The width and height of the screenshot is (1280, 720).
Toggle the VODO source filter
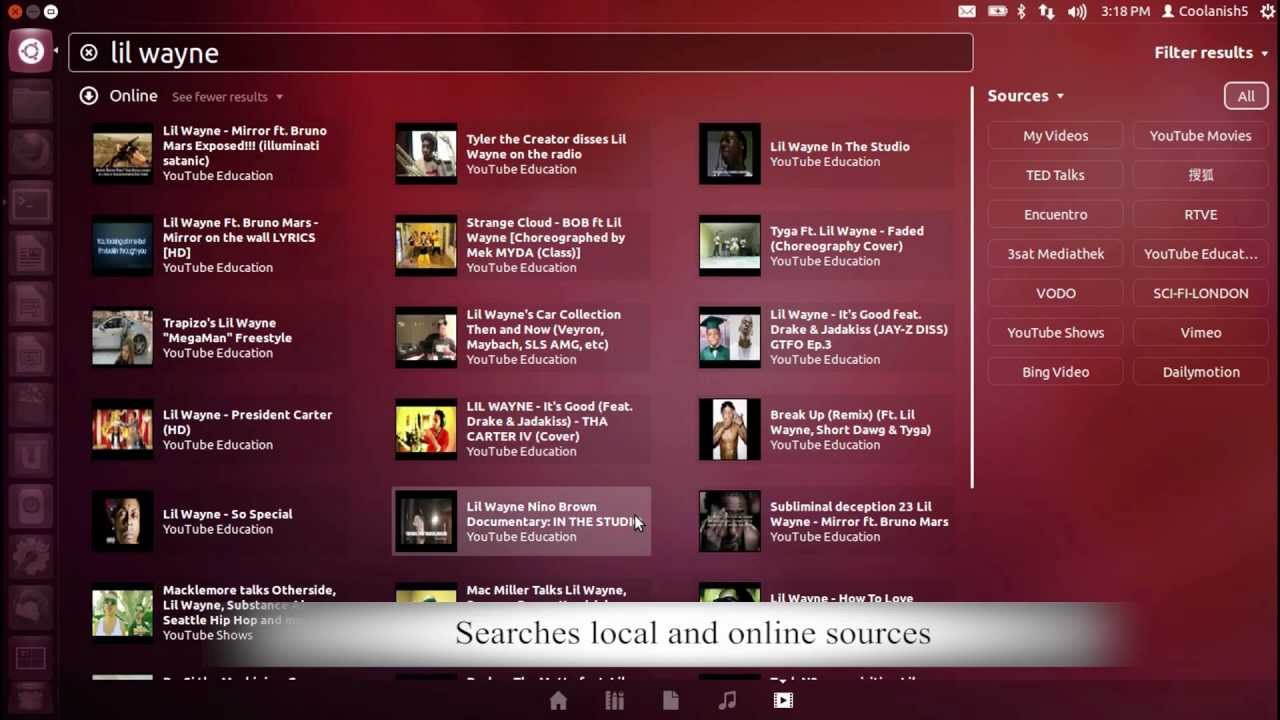point(1055,294)
